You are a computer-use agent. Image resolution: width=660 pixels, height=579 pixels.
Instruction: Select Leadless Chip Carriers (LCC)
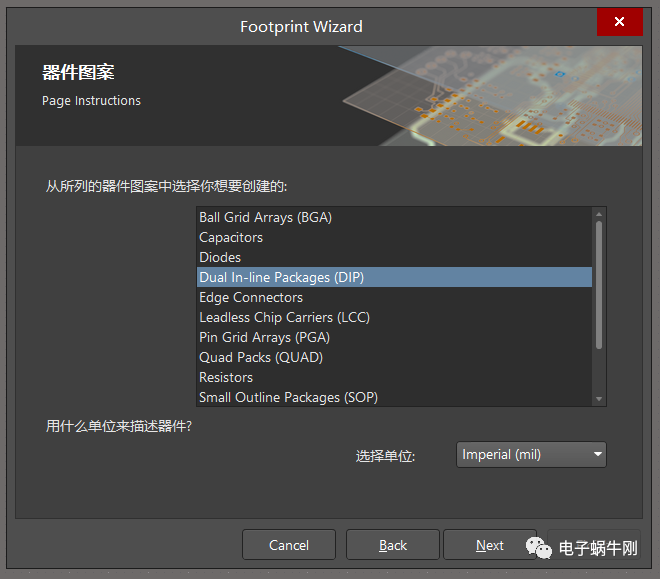[x=394, y=317]
